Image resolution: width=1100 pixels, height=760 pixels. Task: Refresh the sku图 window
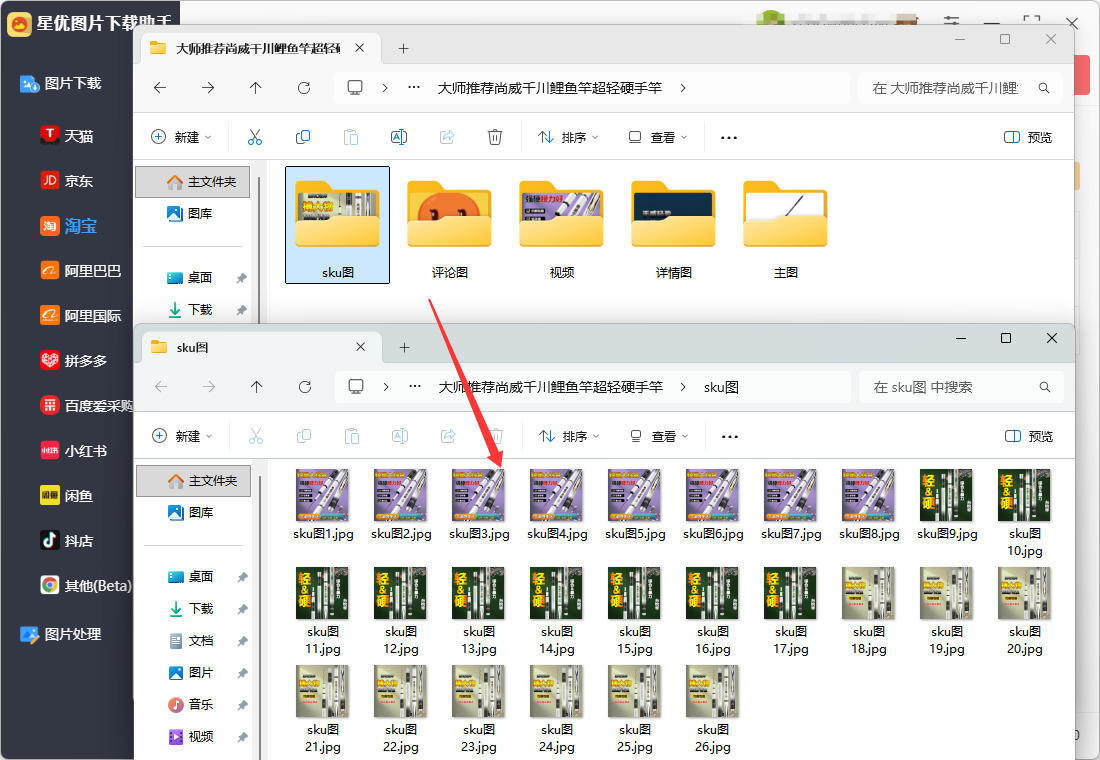point(304,387)
